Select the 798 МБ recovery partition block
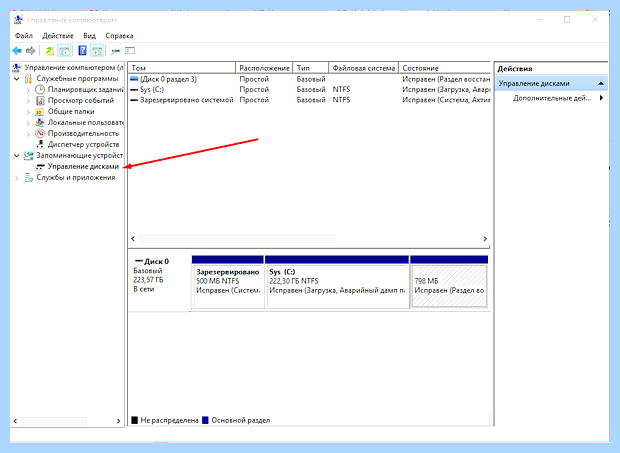 point(449,282)
